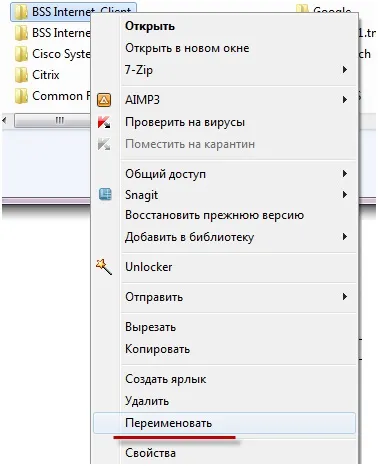Click the Unlocker magic wand icon
This screenshot has height=466, width=378.
[x=104, y=267]
